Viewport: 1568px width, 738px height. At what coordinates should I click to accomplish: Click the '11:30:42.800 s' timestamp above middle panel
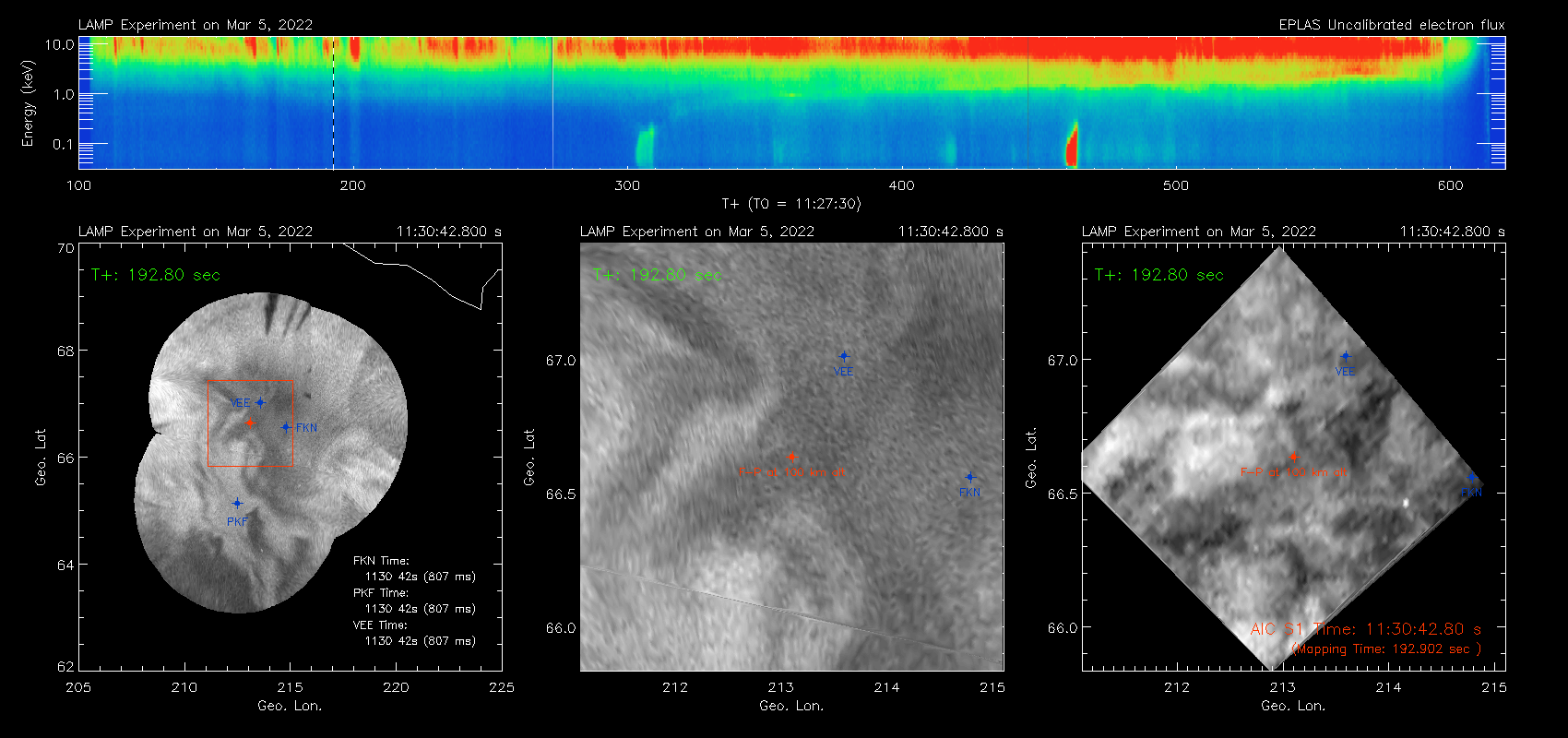click(x=951, y=232)
